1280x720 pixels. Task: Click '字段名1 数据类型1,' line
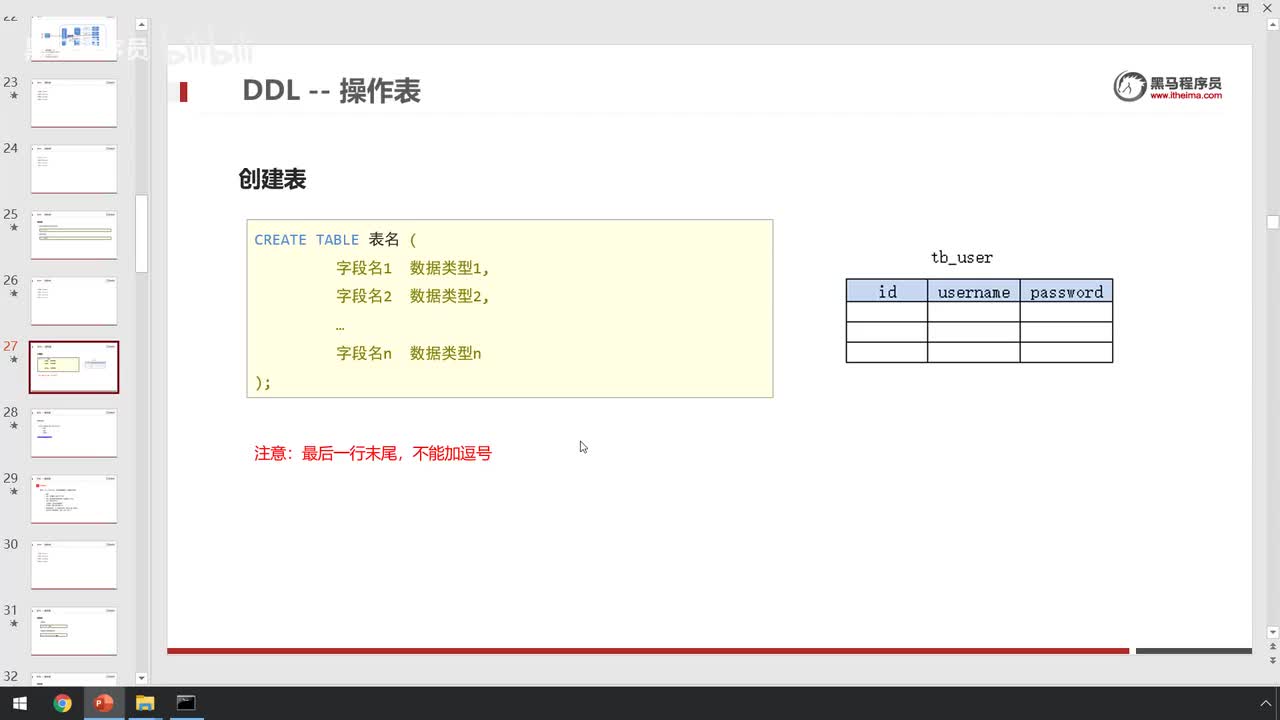click(x=413, y=268)
